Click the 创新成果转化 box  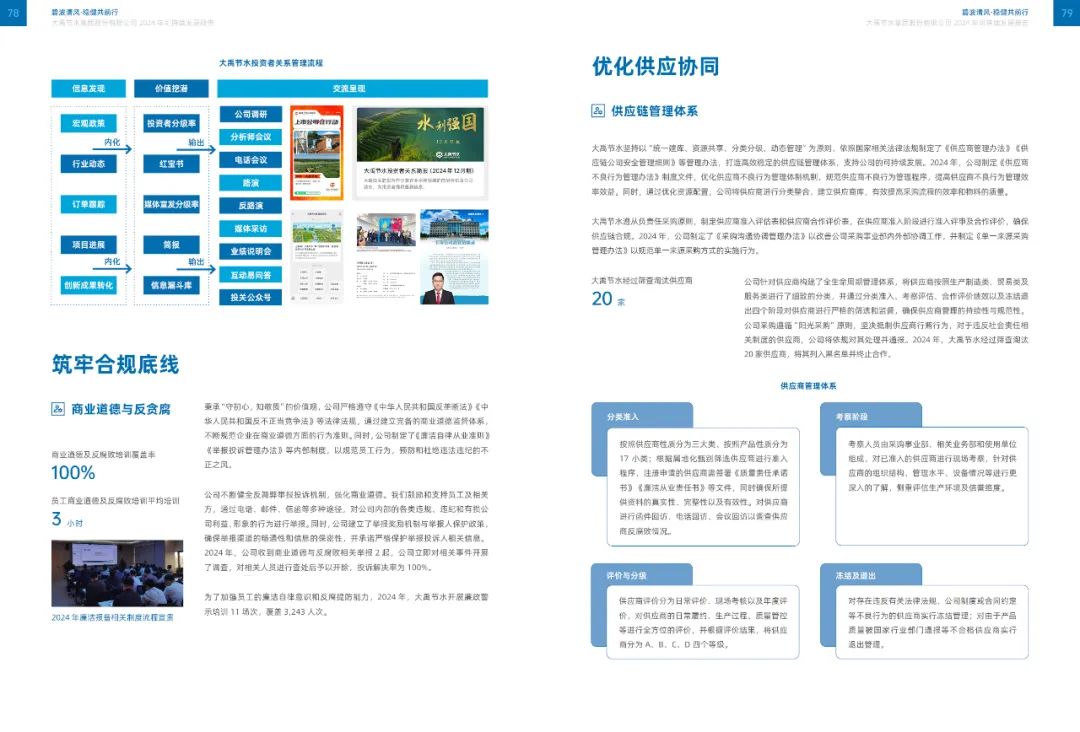pos(88,285)
